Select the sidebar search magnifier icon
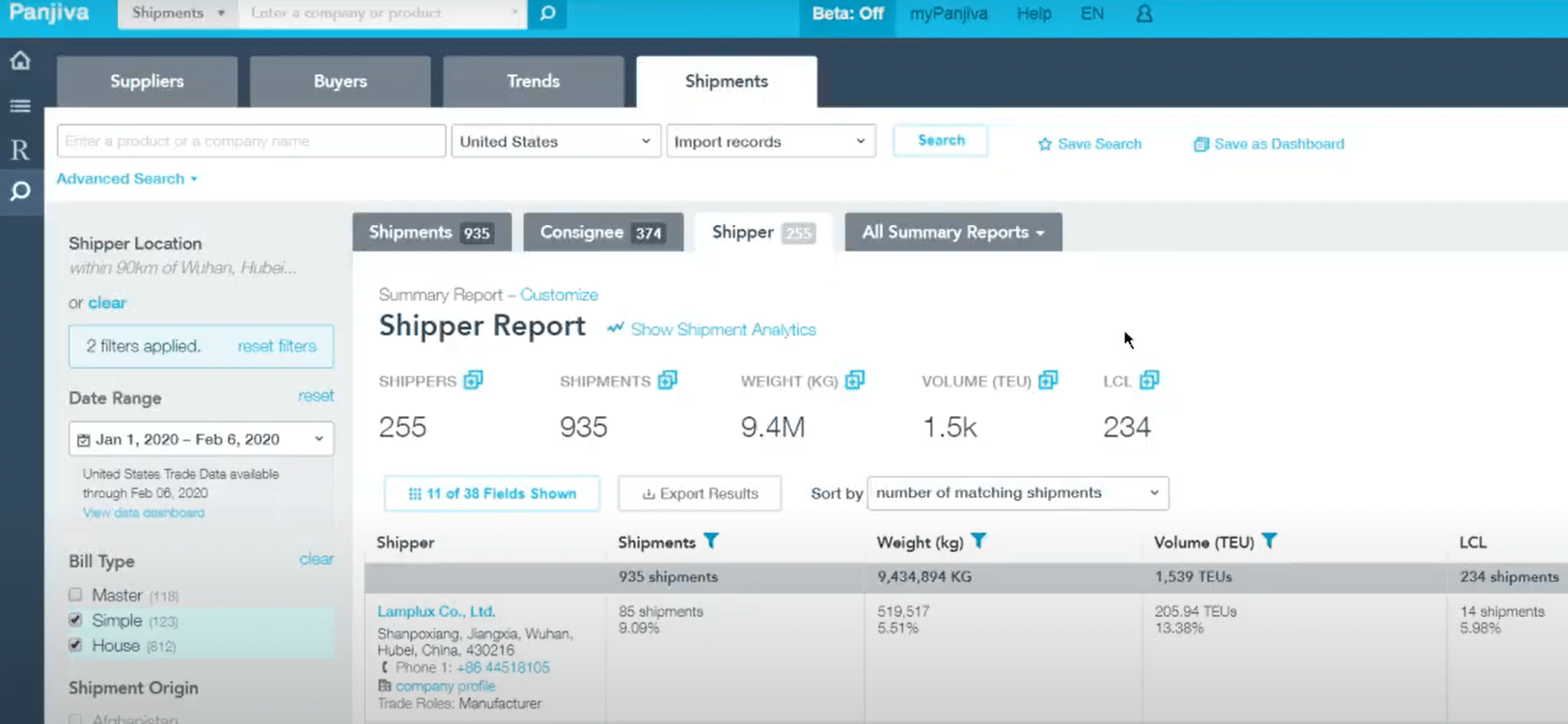 click(20, 191)
